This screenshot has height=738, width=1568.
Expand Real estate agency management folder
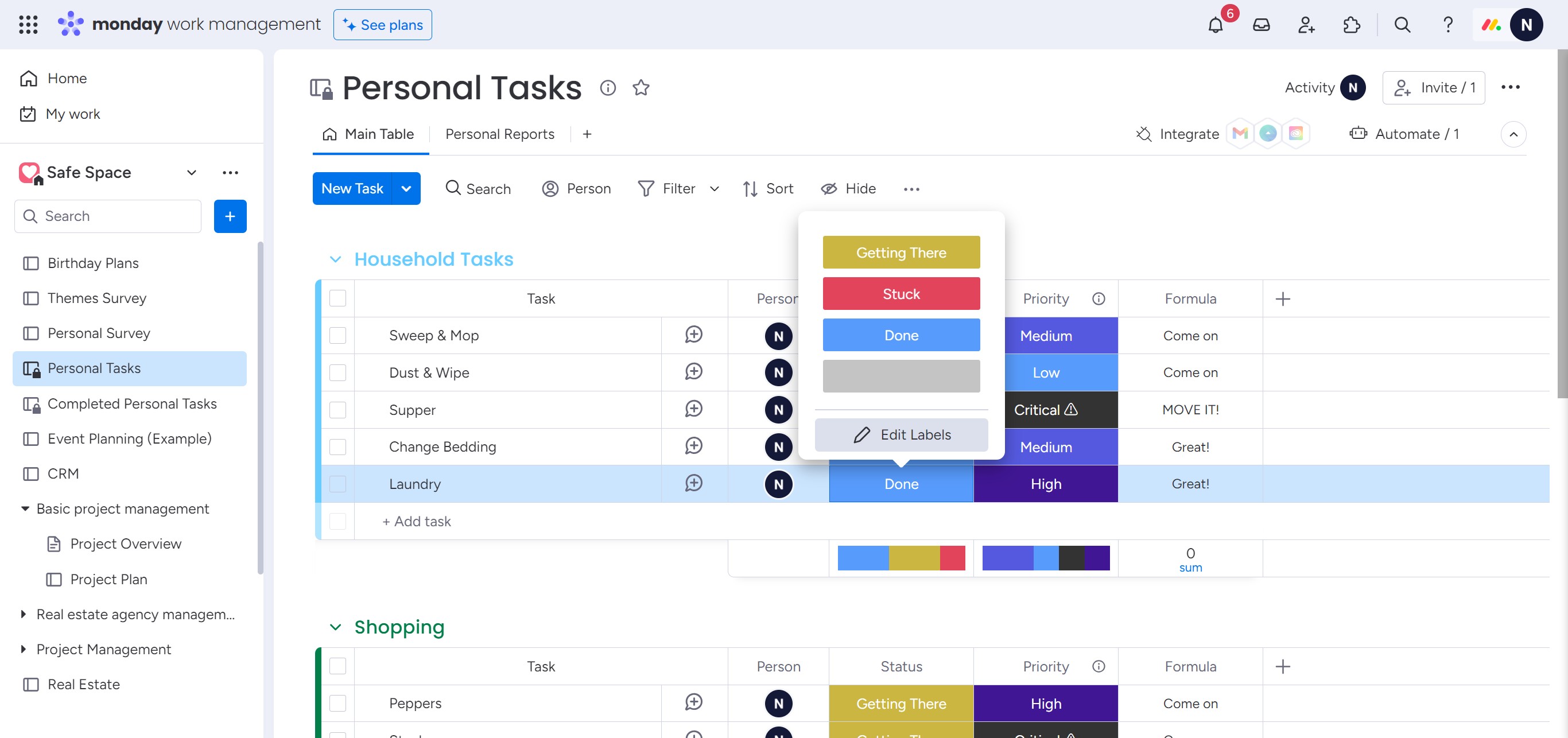point(23,614)
